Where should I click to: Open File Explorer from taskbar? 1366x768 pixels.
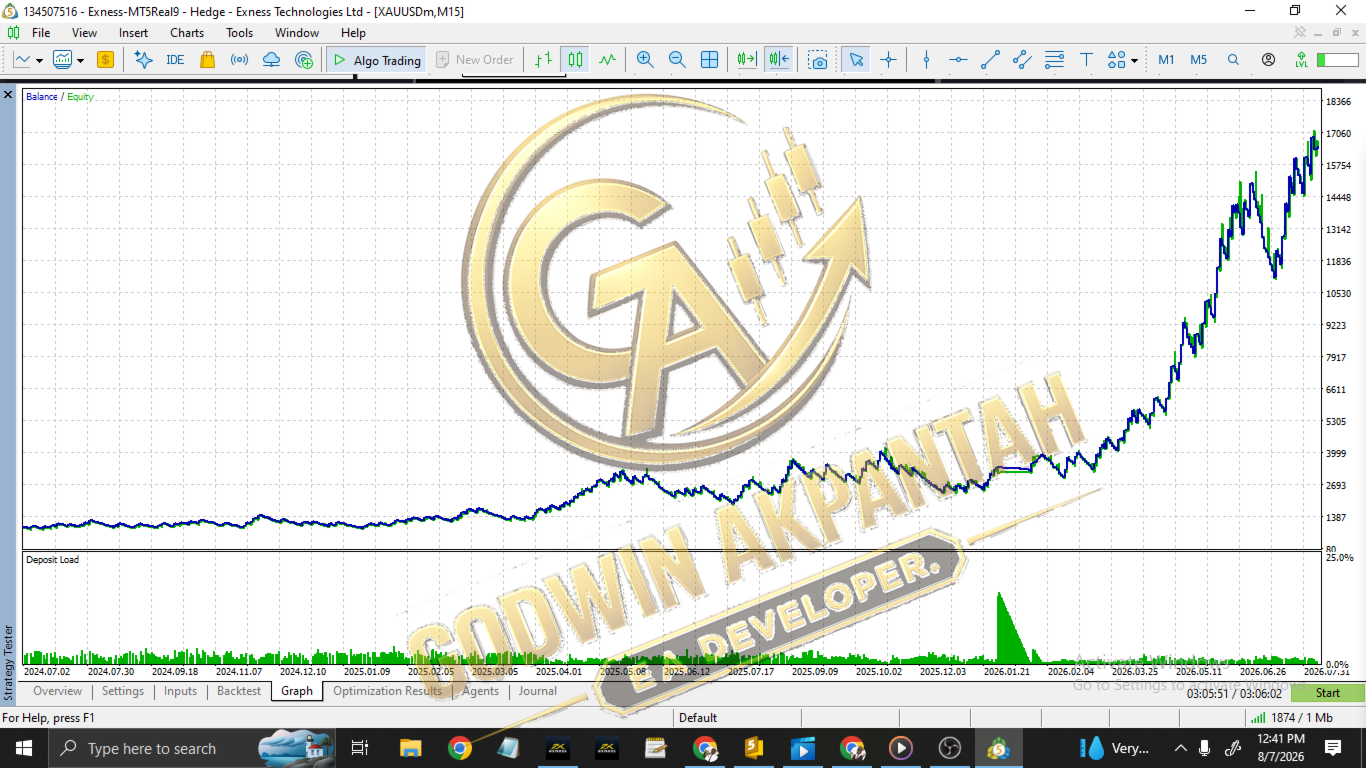410,748
